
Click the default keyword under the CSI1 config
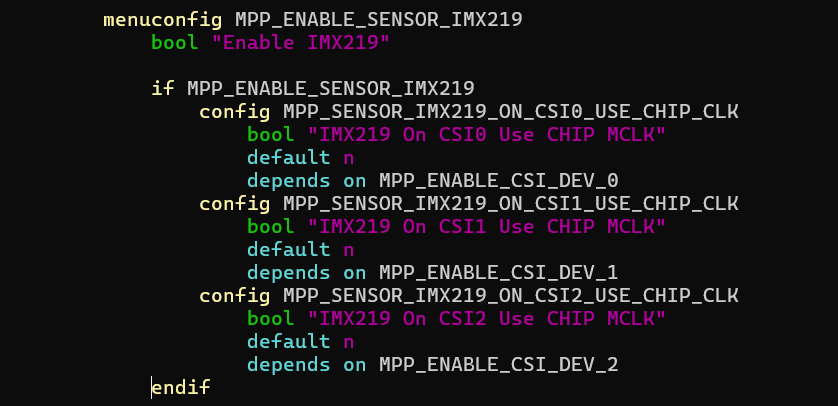click(x=288, y=249)
